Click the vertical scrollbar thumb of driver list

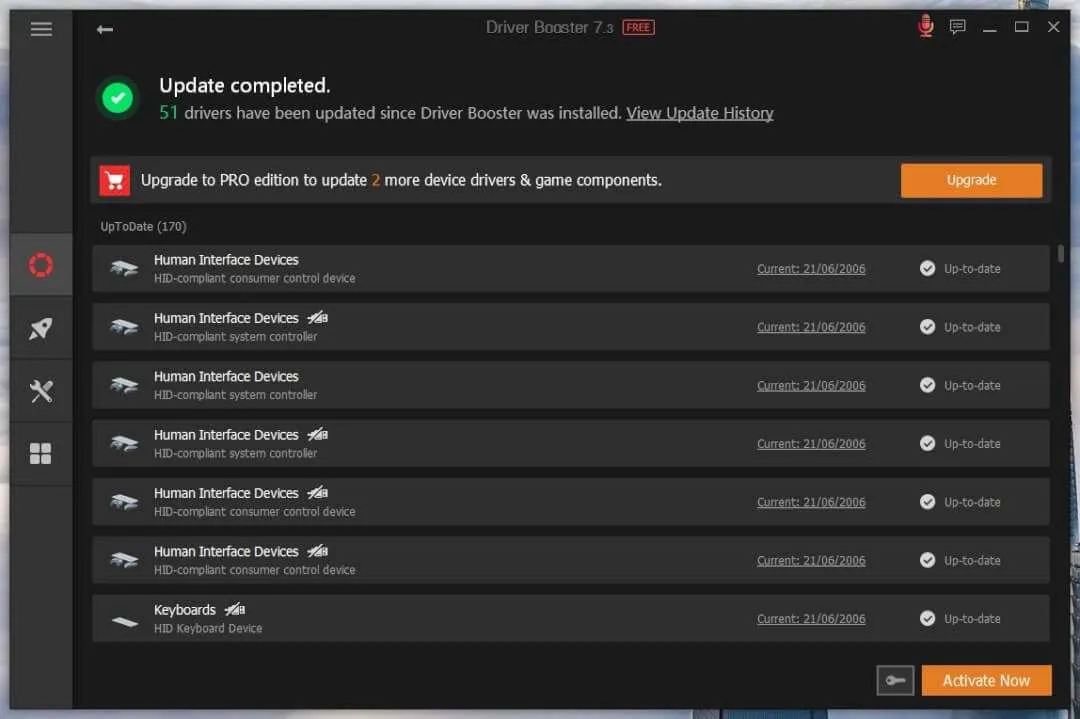click(x=1061, y=253)
